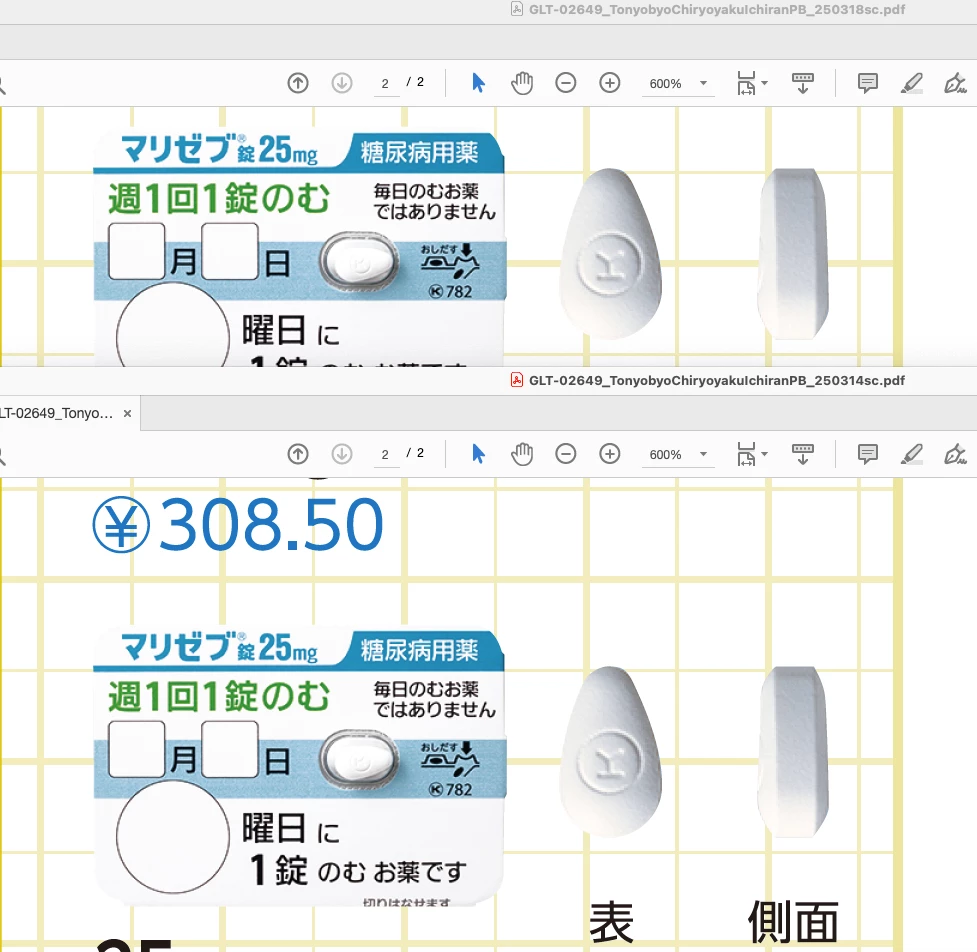This screenshot has width=977, height=952.
Task: Go to next page in top window
Action: [341, 83]
